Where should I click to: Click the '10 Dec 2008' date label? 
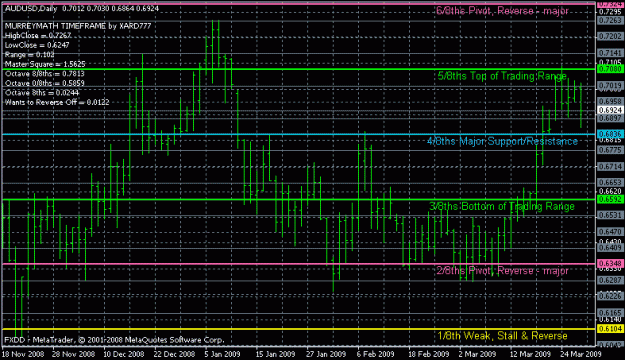(124, 354)
